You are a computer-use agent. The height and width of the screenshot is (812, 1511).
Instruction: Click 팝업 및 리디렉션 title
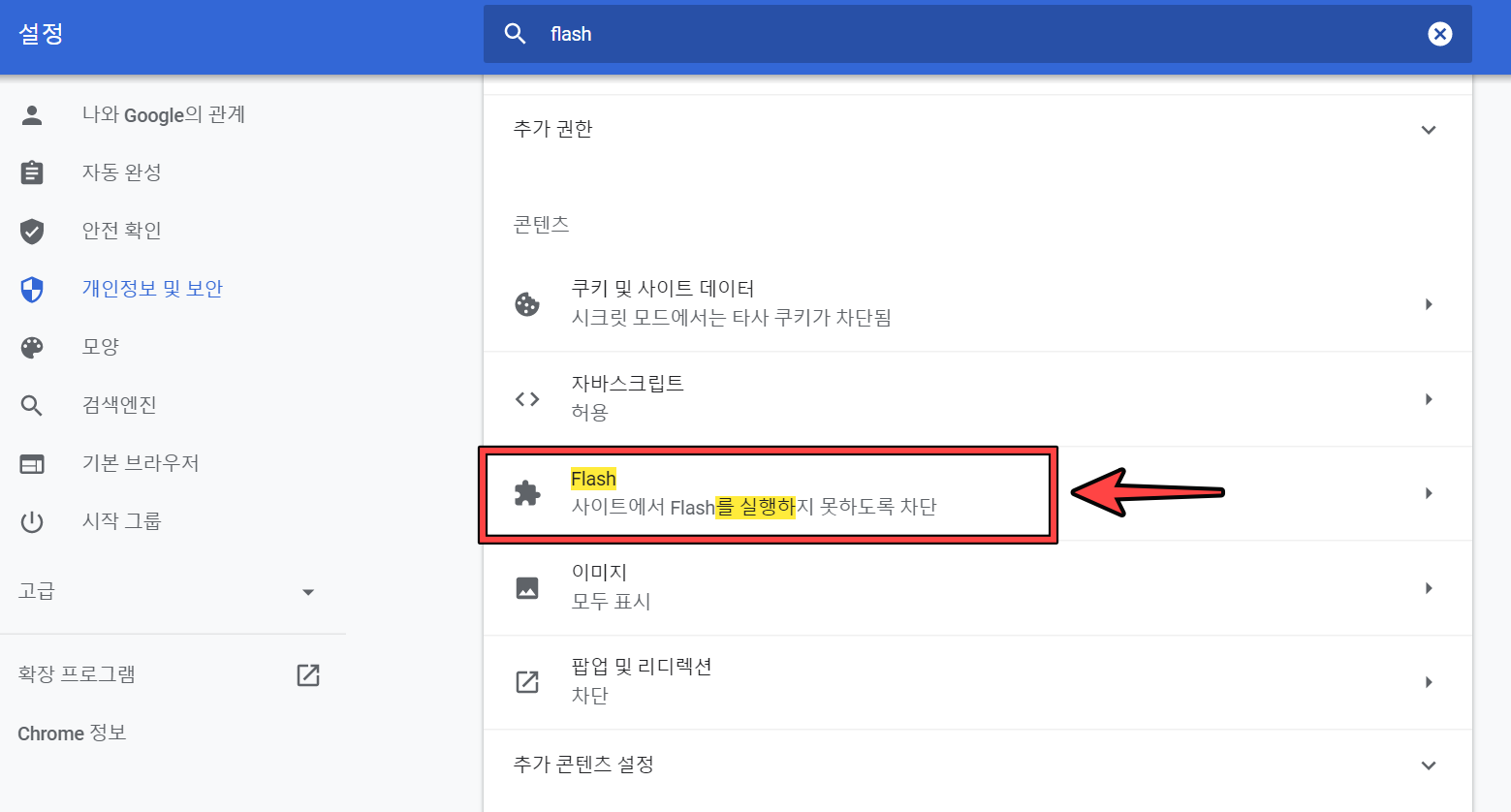(x=642, y=667)
